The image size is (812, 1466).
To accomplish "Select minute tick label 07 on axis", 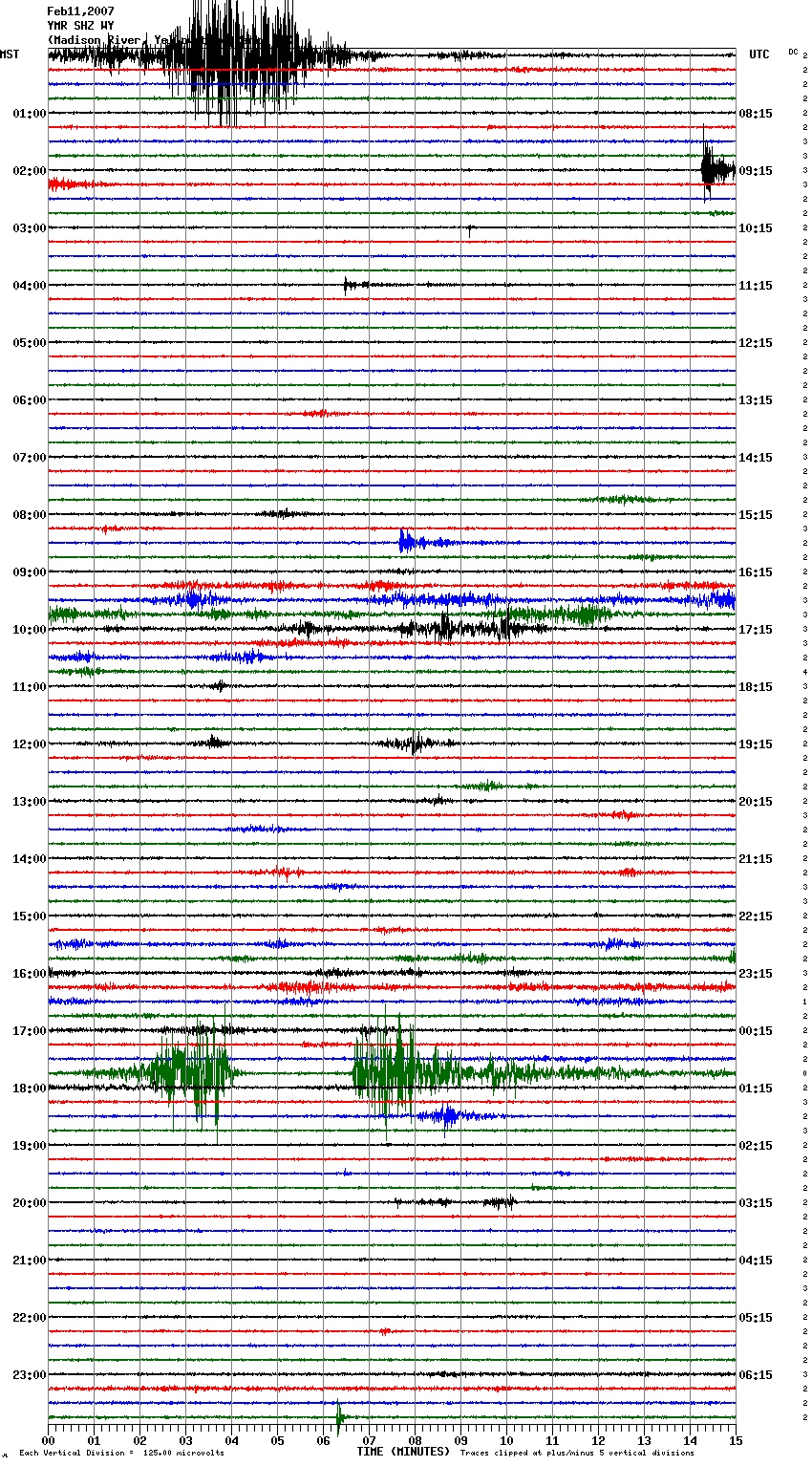I will coord(369,1440).
